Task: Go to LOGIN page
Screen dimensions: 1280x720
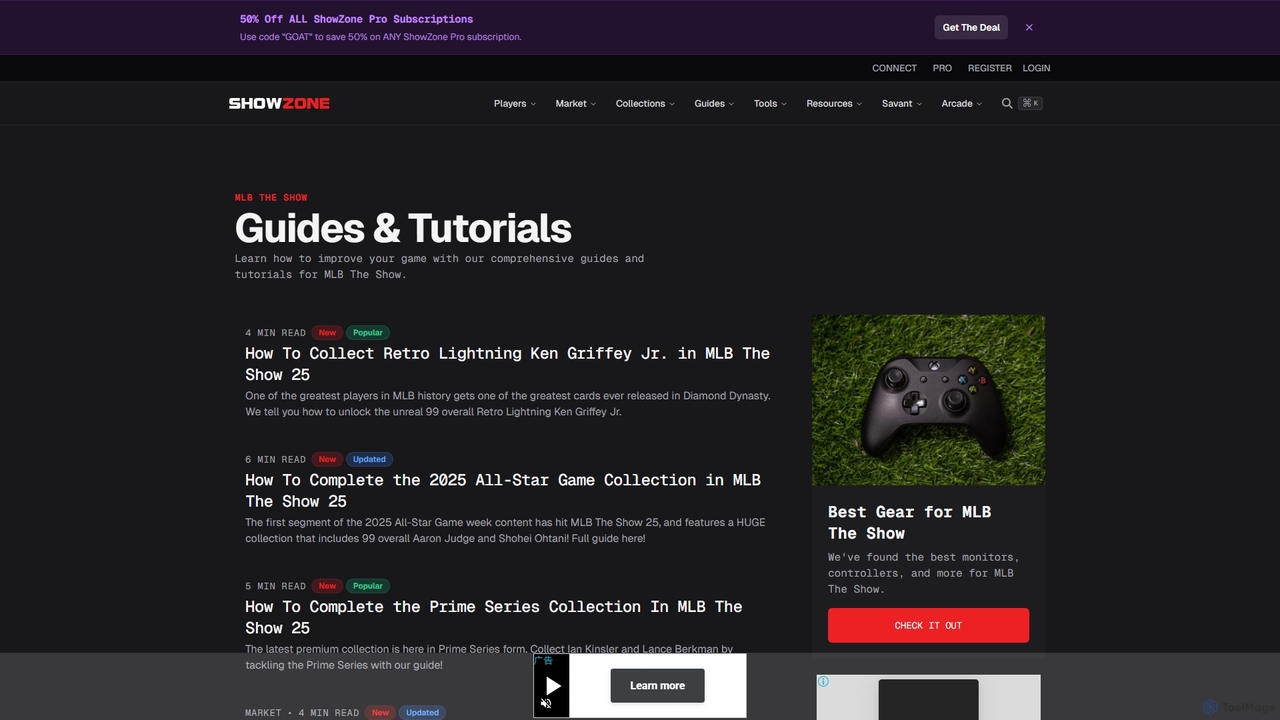Action: click(x=1036, y=68)
